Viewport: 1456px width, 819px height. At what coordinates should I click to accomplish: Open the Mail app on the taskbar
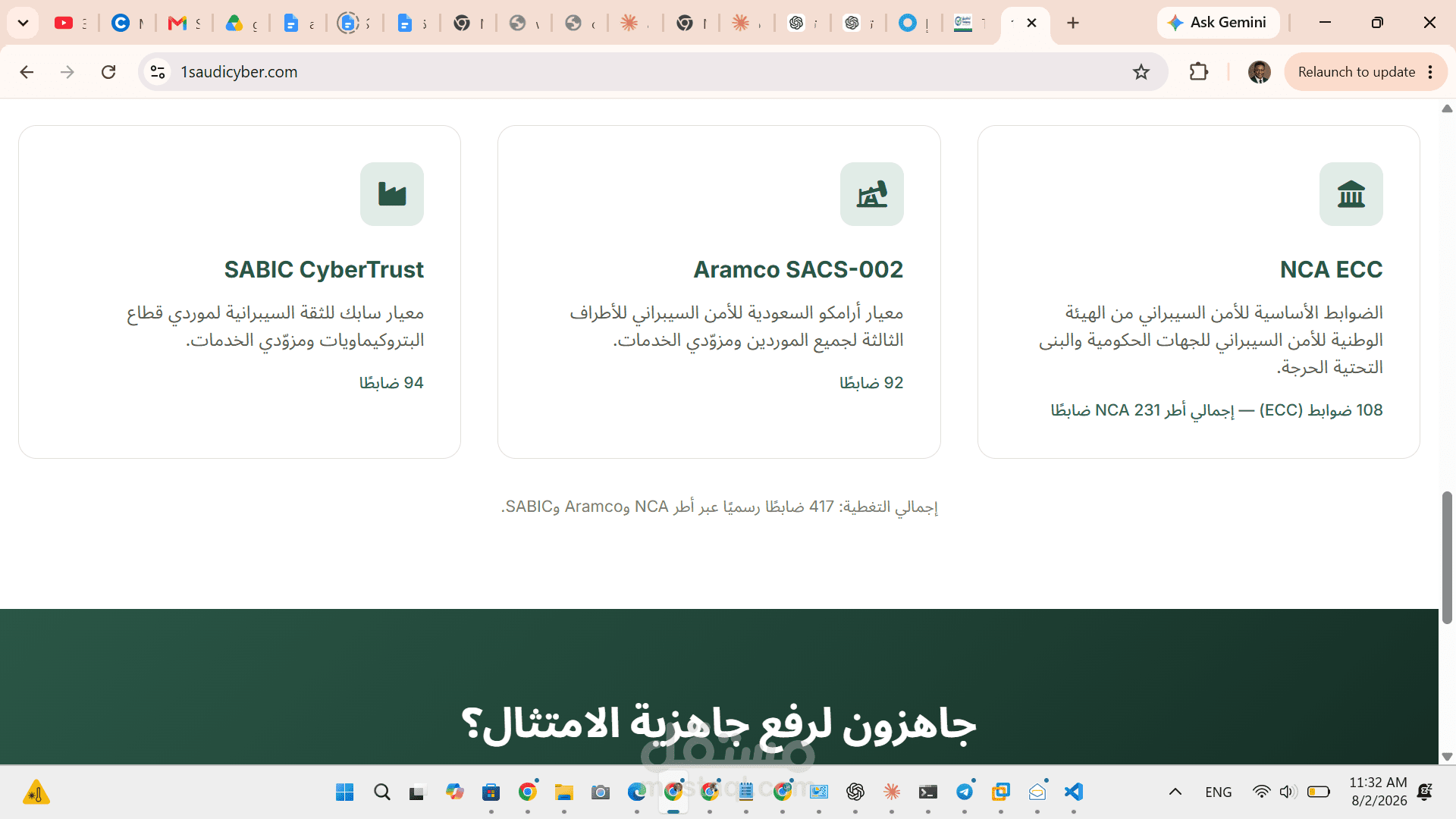pos(1037,792)
